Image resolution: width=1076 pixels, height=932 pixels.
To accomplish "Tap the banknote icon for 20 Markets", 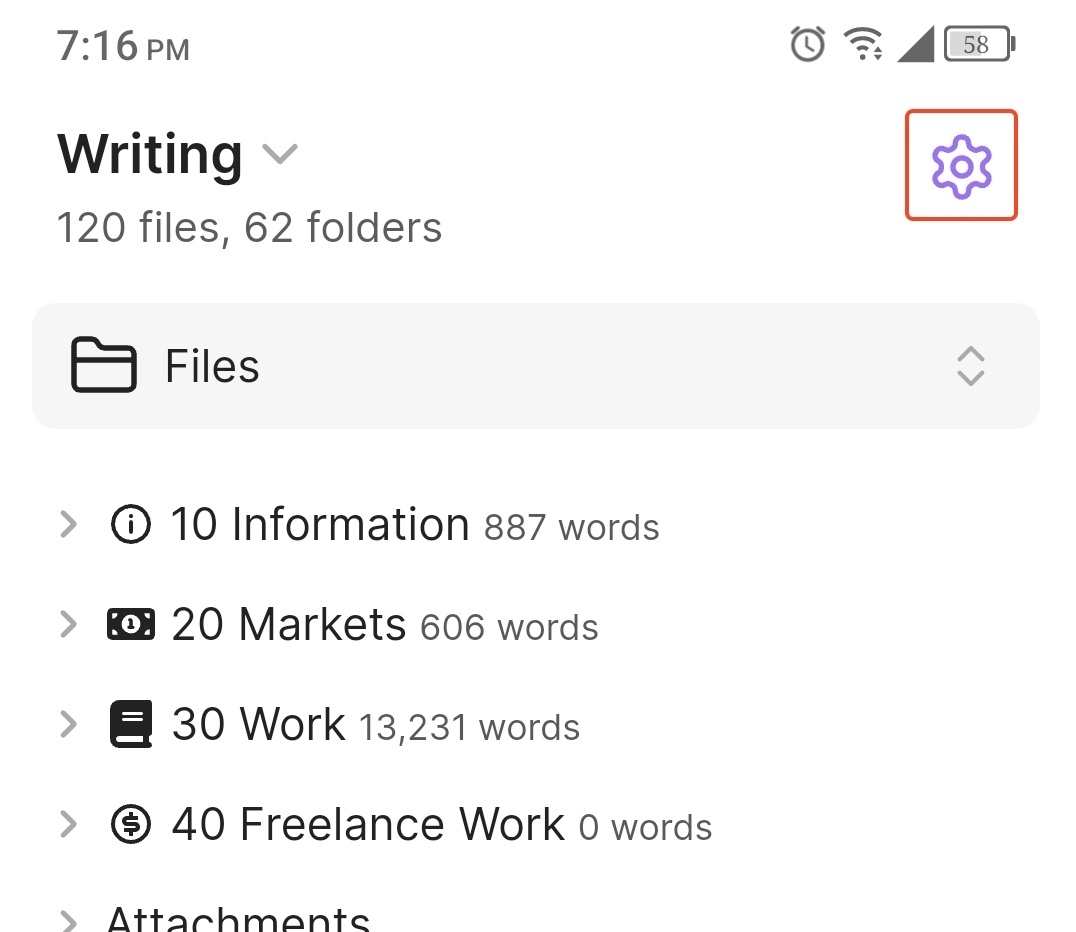I will (x=130, y=626).
